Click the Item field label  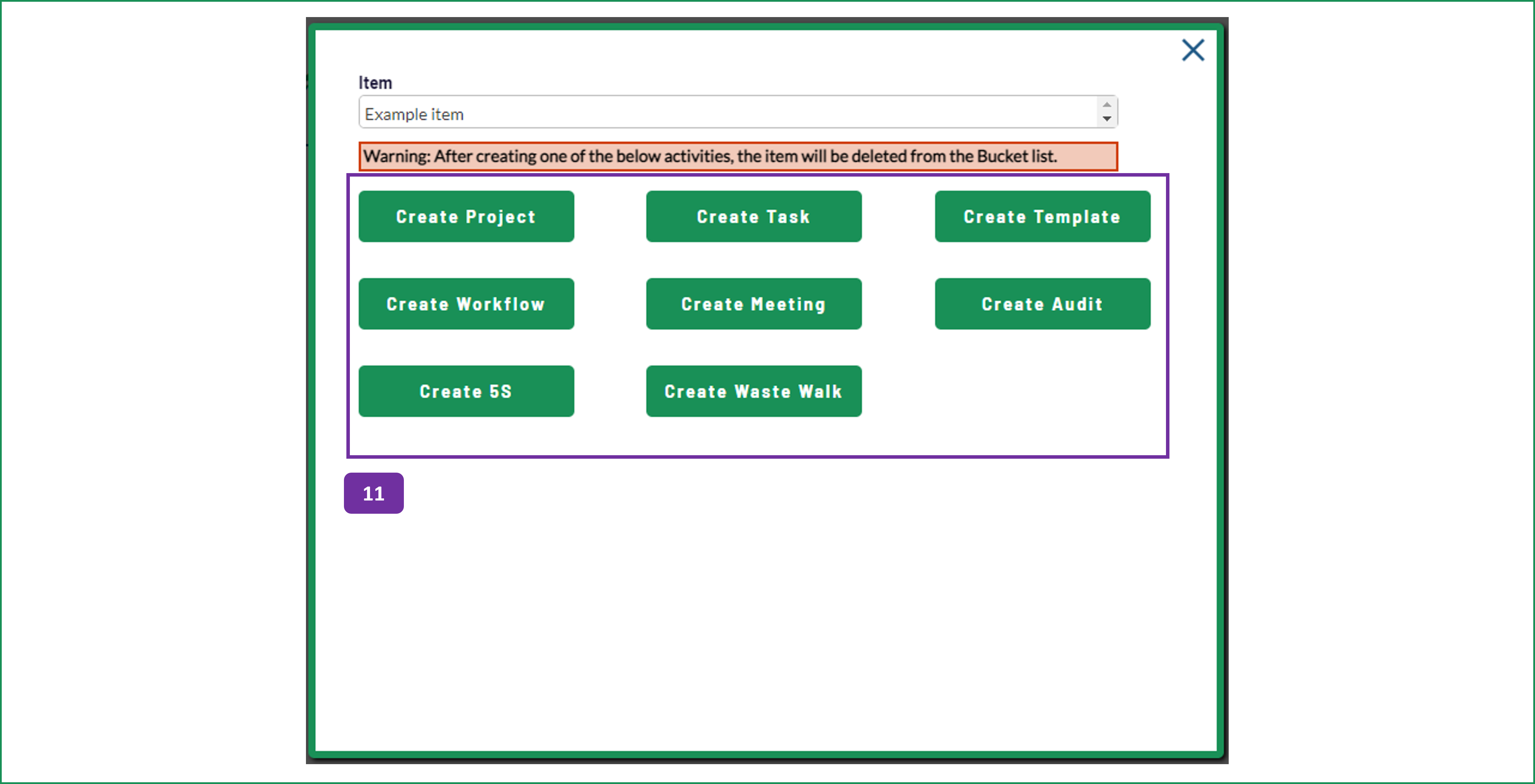[x=375, y=83]
